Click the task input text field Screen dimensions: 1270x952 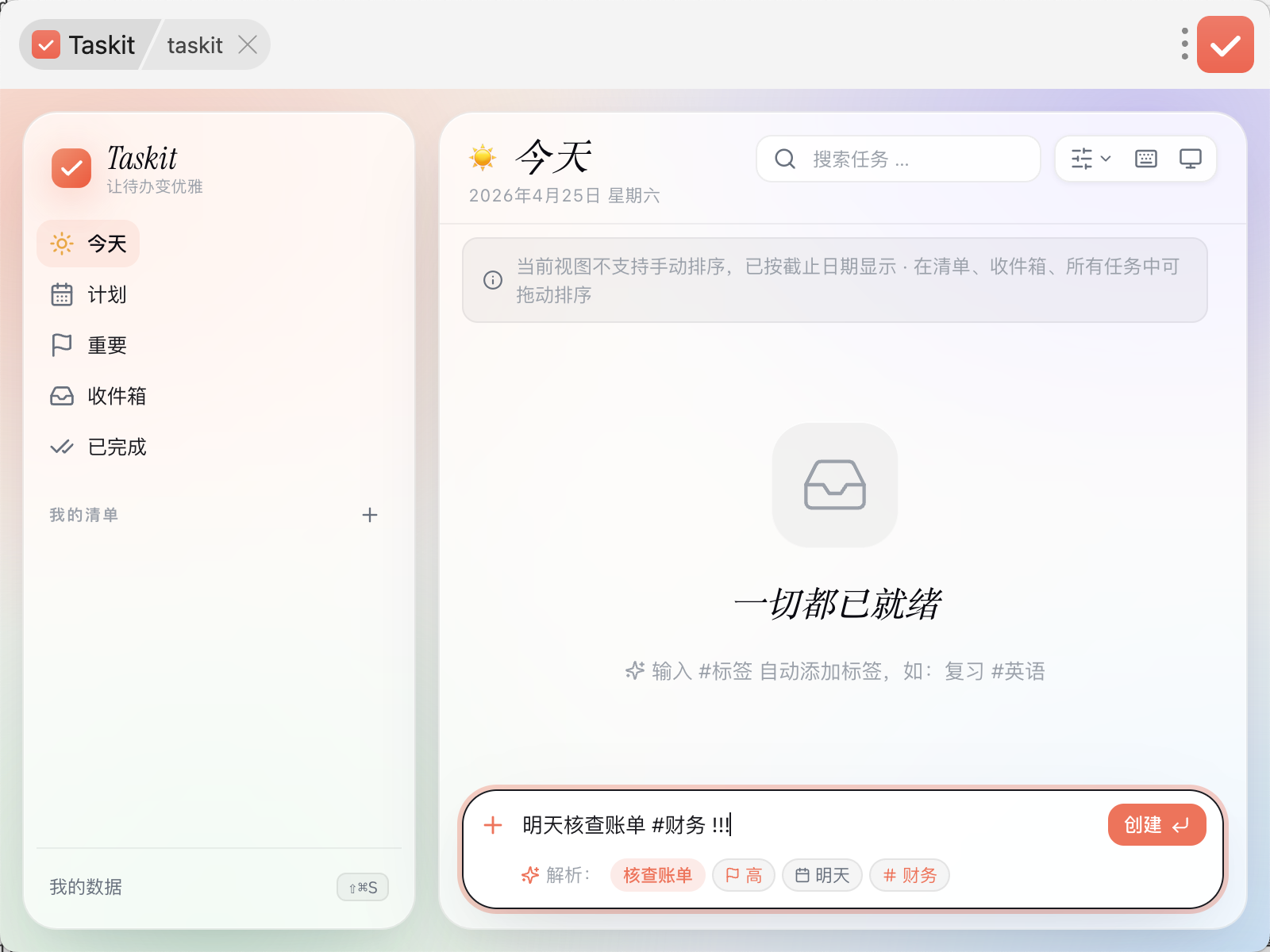[x=806, y=825]
